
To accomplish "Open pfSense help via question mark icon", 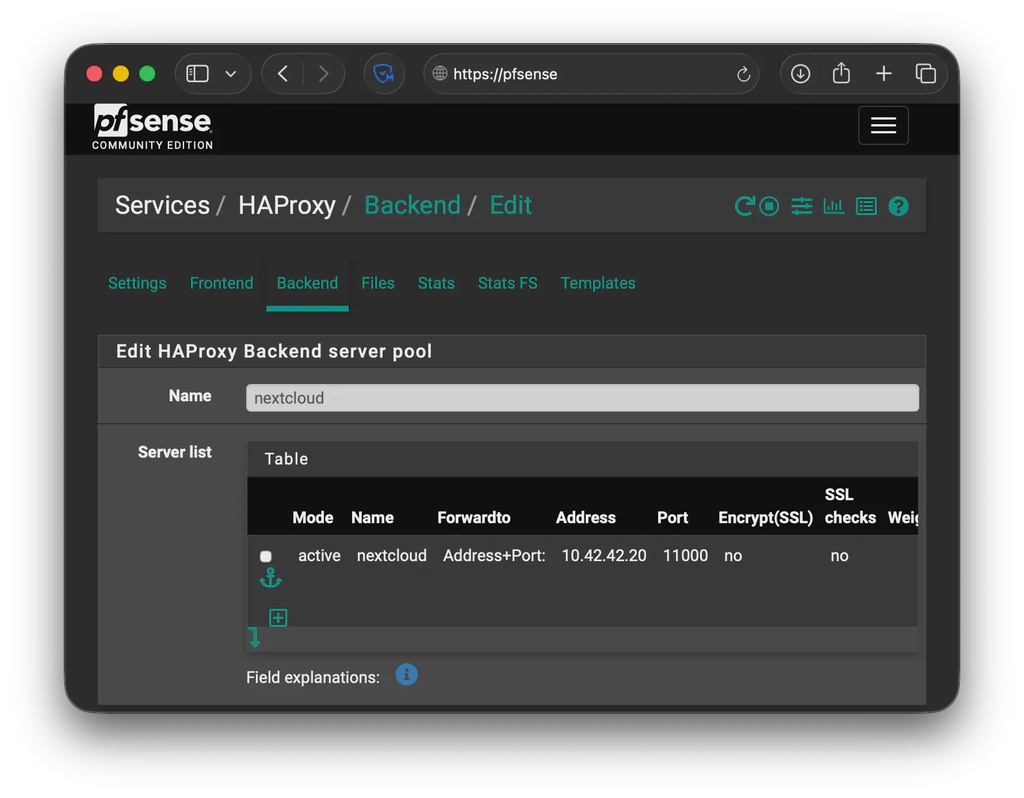I will pos(898,206).
